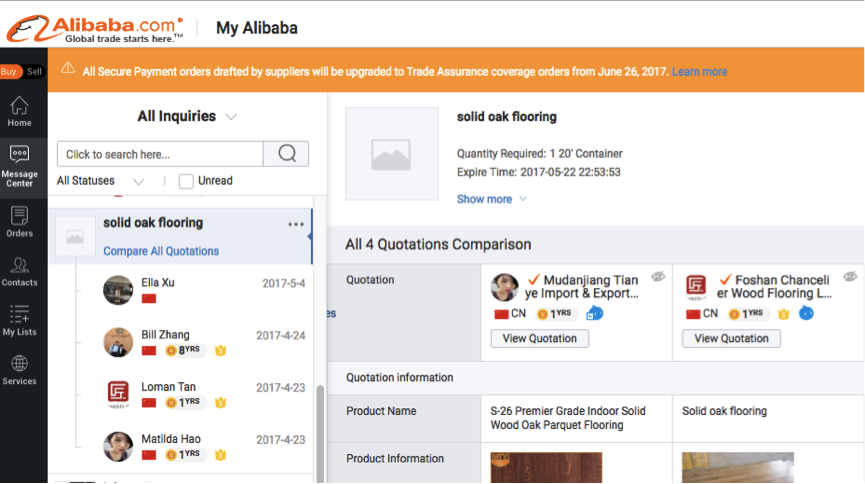865x484 pixels.
Task: Click Mudanjiang Tianye supplier avatar photo
Action: pos(505,287)
